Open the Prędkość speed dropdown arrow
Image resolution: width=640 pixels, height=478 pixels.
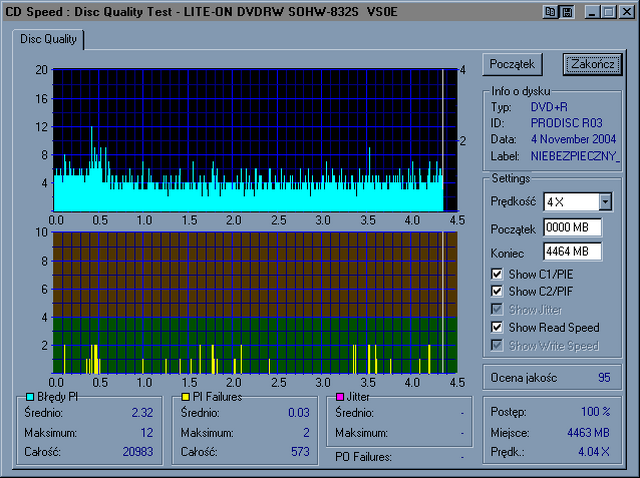point(605,202)
